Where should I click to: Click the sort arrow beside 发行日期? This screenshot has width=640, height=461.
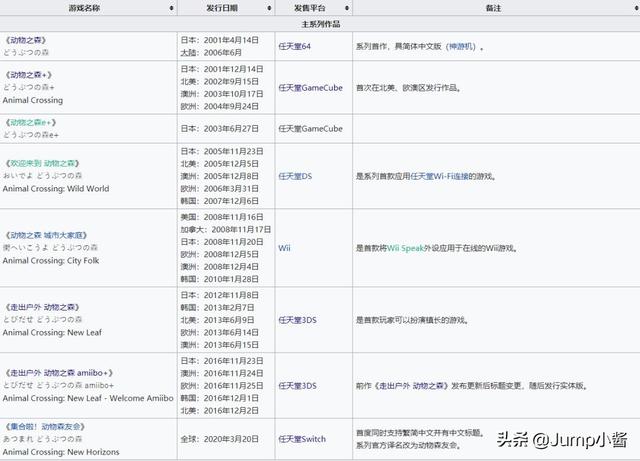point(269,8)
